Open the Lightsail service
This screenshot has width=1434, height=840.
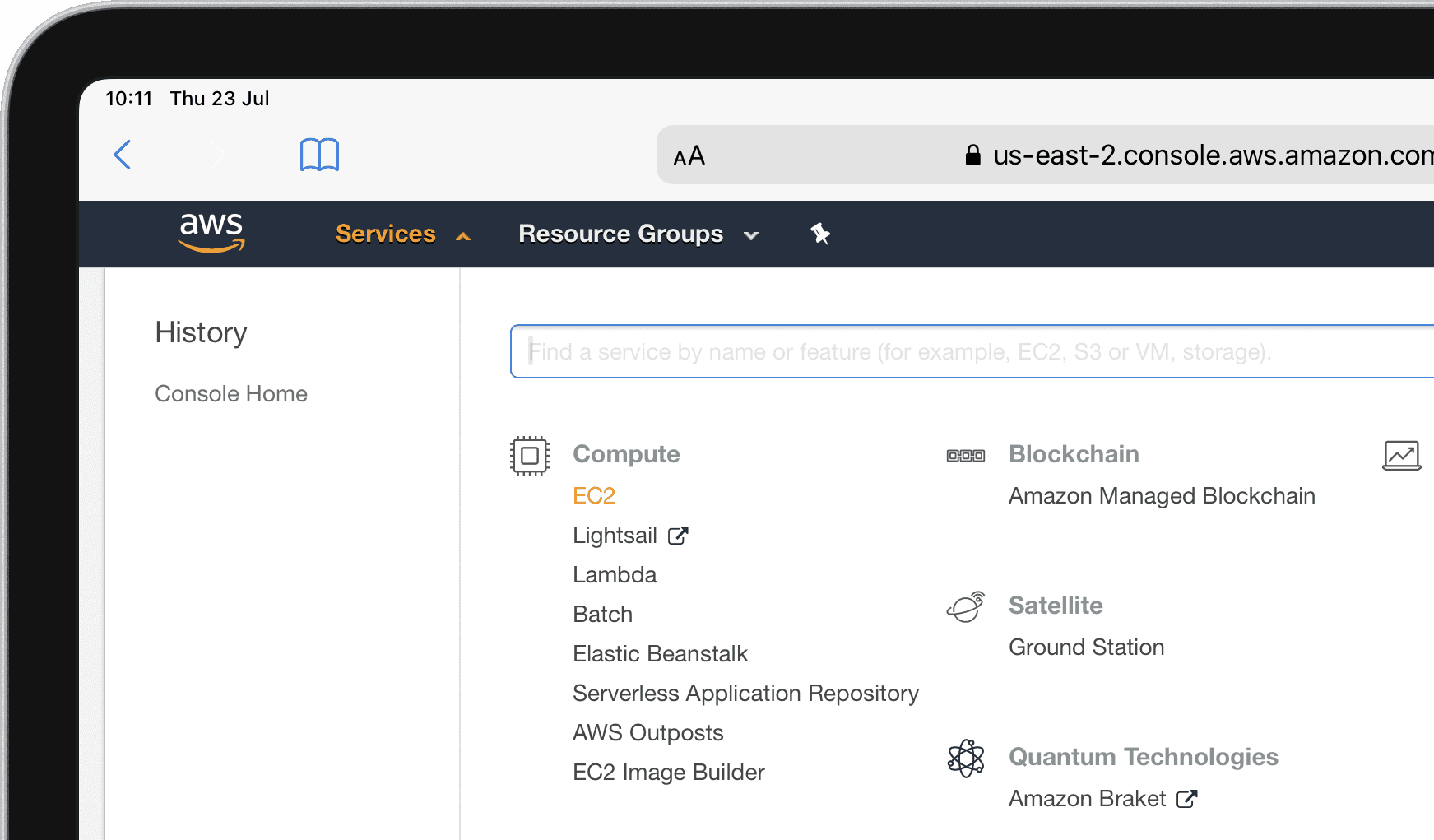pyautogui.click(x=615, y=536)
